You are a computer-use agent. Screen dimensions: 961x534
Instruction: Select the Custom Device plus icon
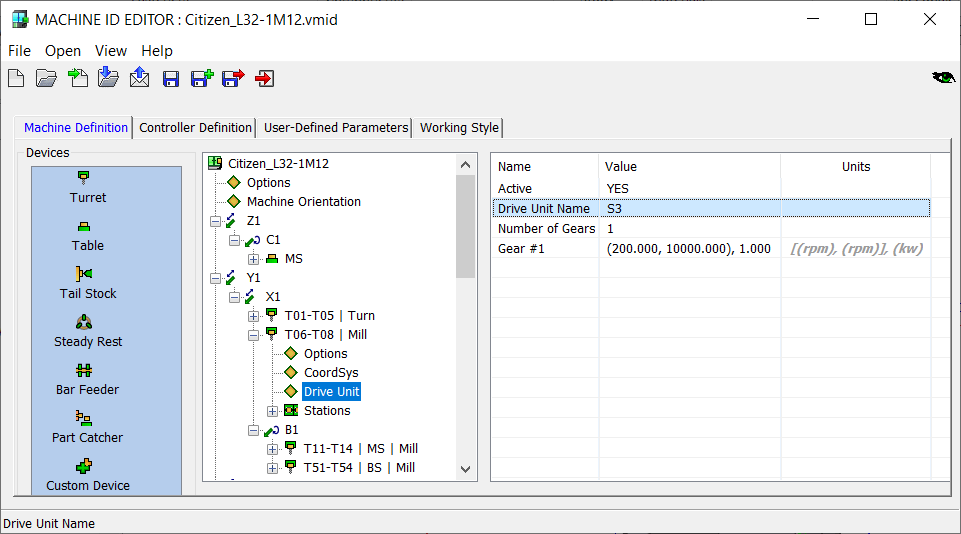84,466
